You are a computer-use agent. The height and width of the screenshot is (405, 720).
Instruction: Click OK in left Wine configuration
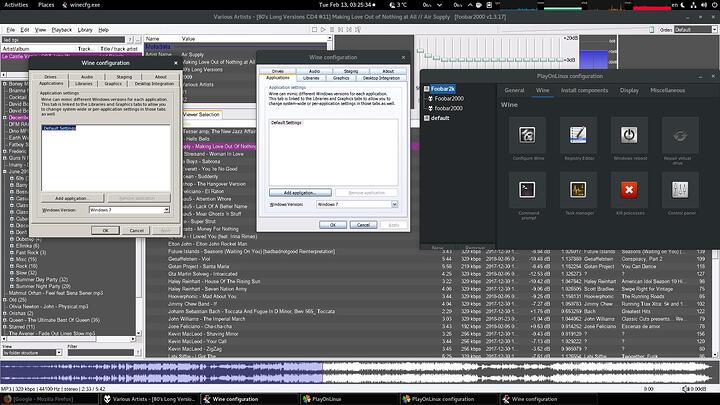pos(105,231)
